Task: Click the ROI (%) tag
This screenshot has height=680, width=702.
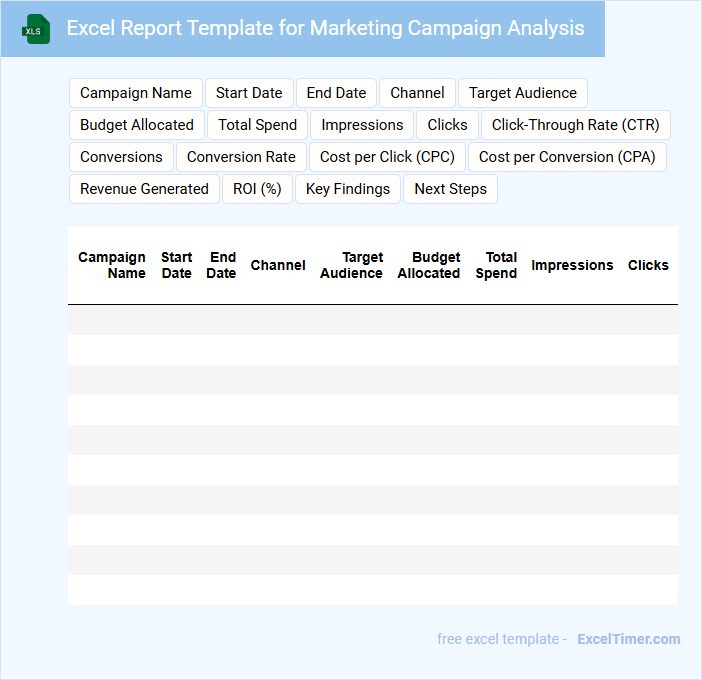Action: [x=257, y=189]
